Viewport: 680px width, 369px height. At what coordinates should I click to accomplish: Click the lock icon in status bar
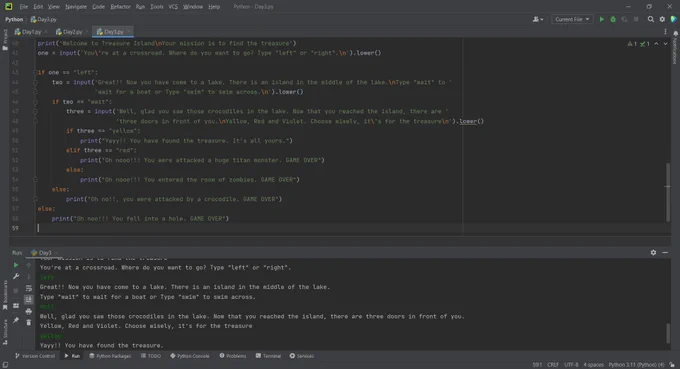point(672,365)
